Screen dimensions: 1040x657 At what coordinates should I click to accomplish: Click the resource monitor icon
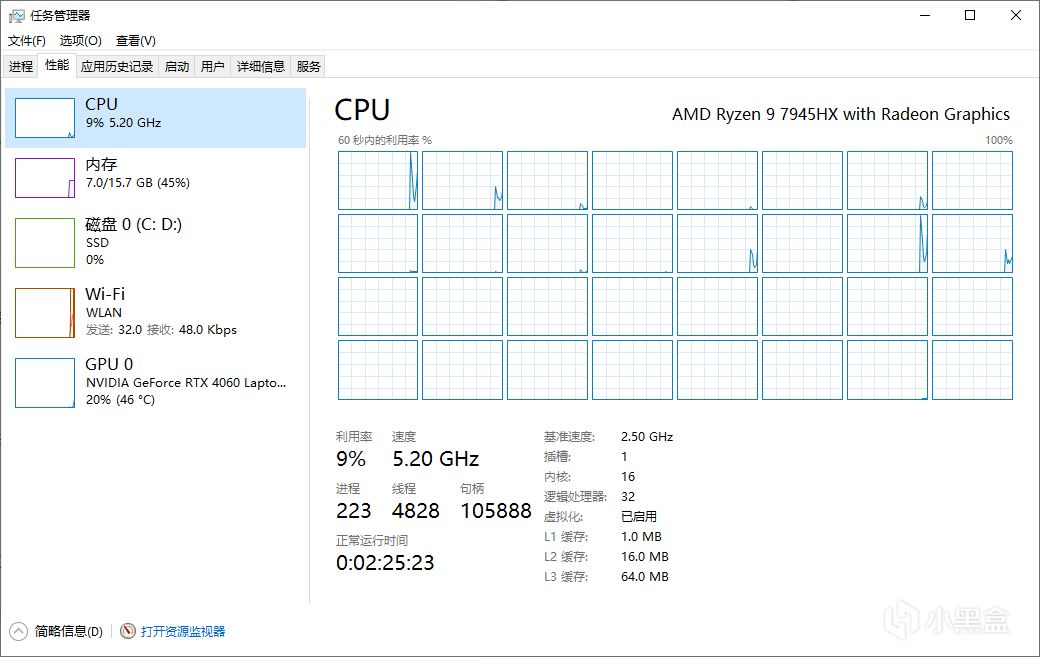pyautogui.click(x=128, y=631)
